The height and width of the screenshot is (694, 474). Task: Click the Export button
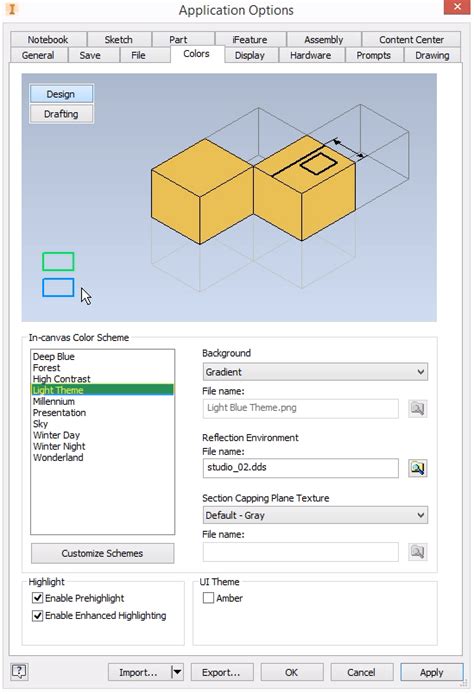pos(222,672)
